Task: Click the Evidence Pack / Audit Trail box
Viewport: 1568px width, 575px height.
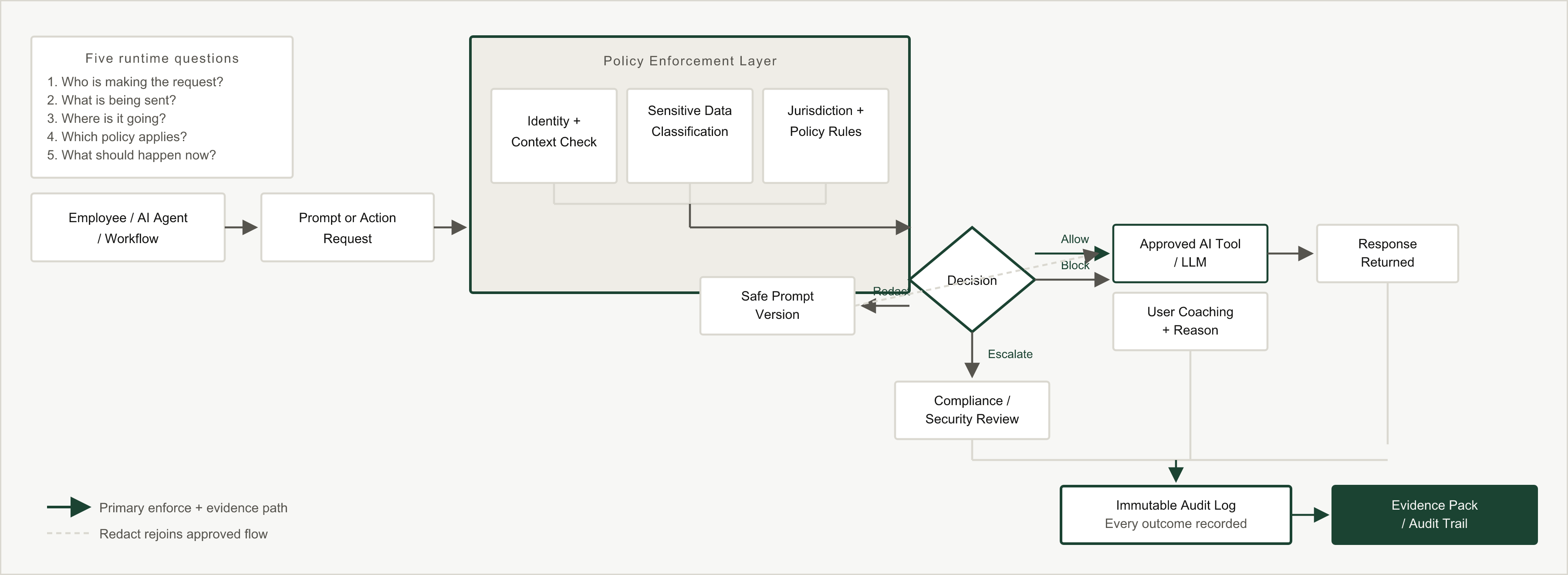Action: pyautogui.click(x=1434, y=515)
